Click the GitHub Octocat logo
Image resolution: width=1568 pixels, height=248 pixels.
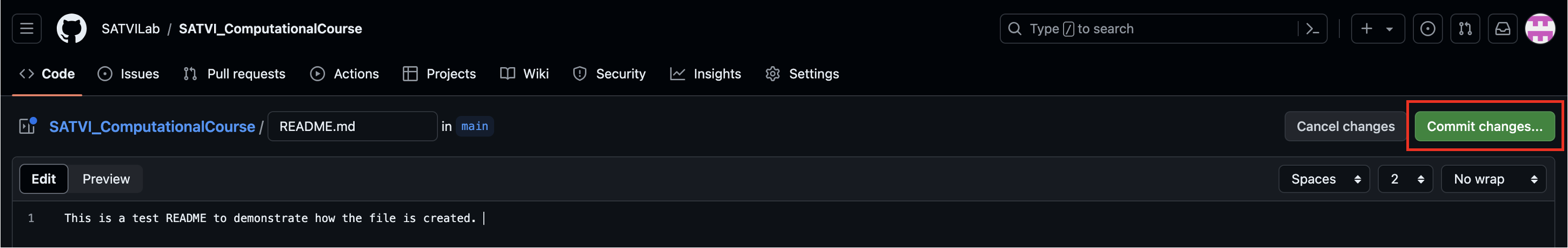(72, 29)
